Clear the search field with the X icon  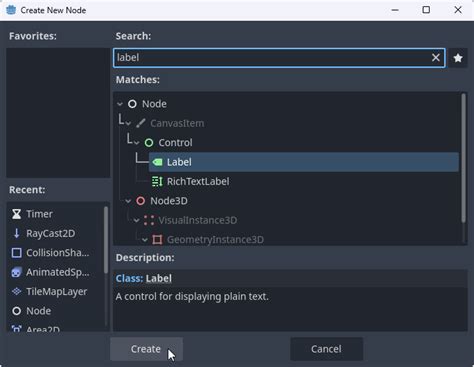click(x=436, y=58)
